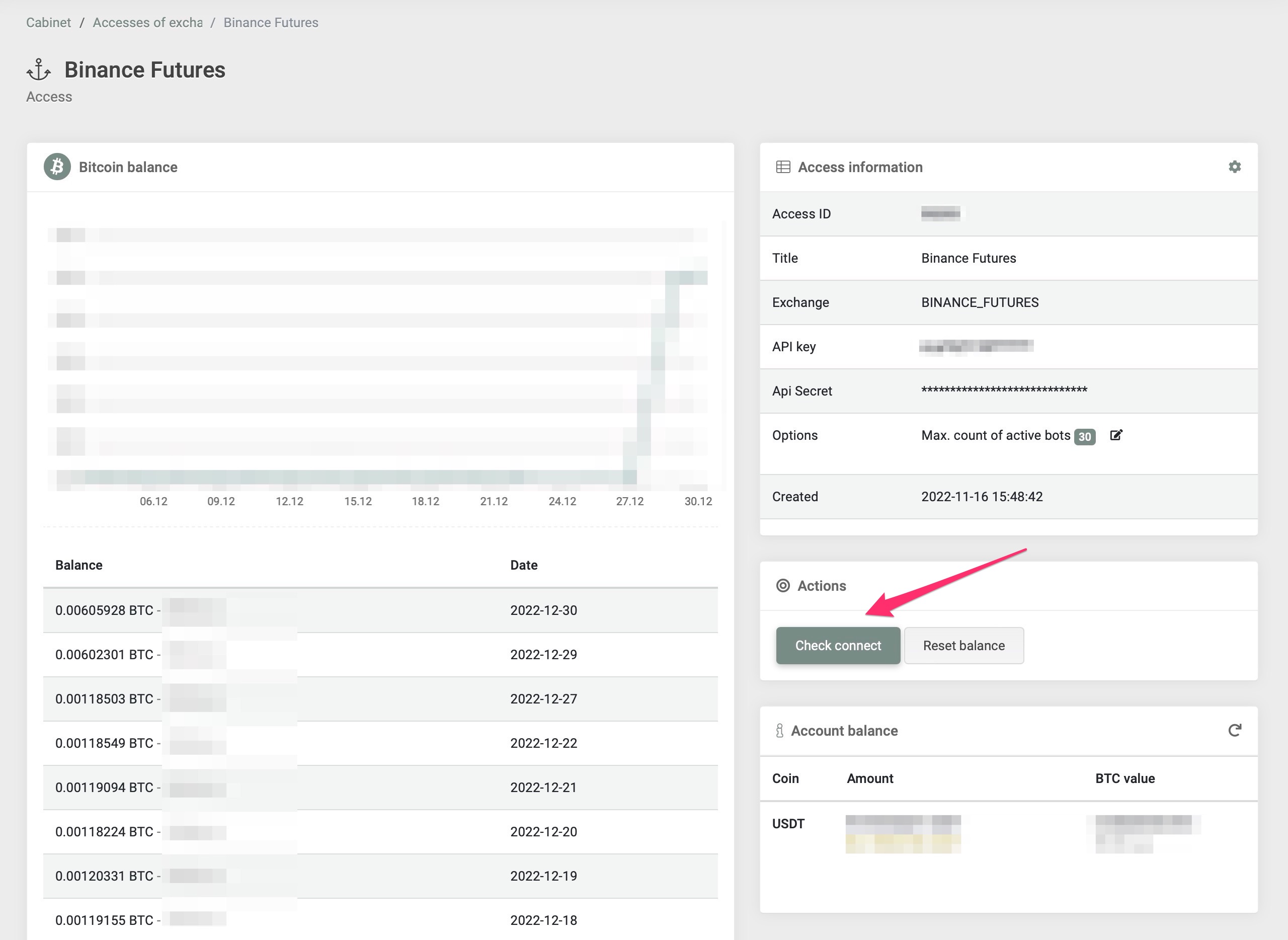Click the date 2022-12-19 cell
This screenshot has height=940, width=1288.
click(543, 876)
